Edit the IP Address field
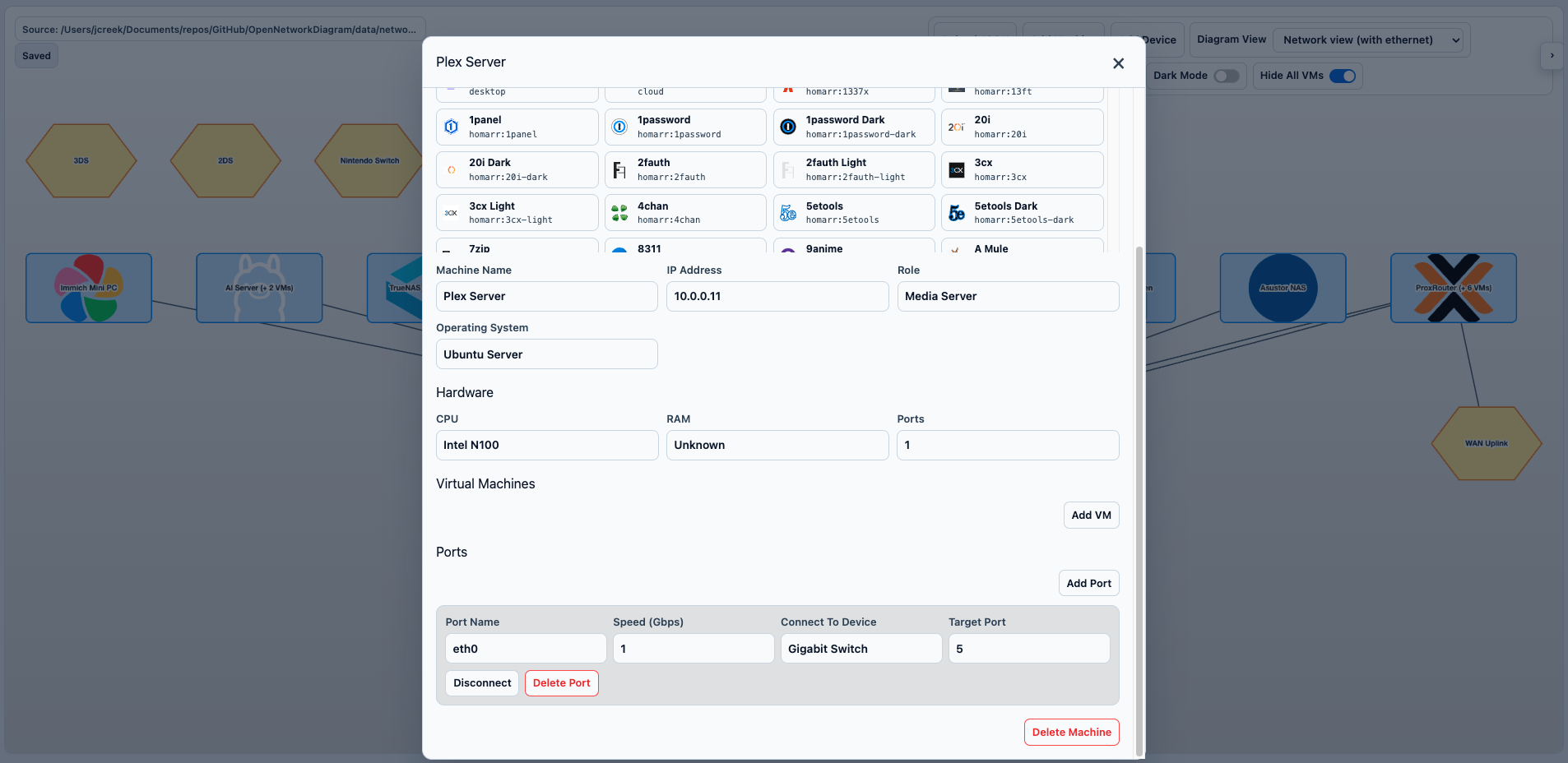The height and width of the screenshot is (763, 1568). (x=777, y=296)
